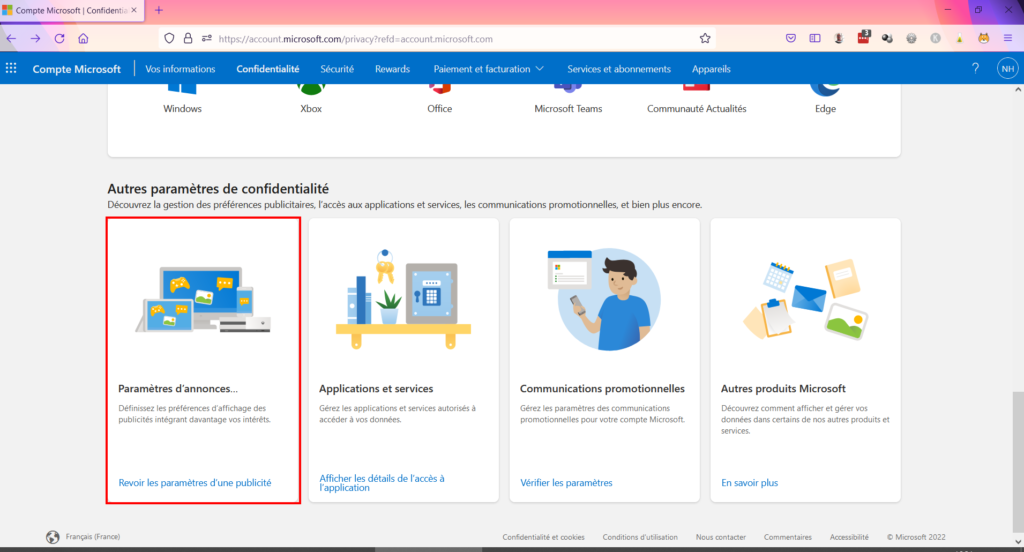This screenshot has height=552, width=1024.
Task: Toggle the browser sidebar icon
Action: pyautogui.click(x=815, y=39)
